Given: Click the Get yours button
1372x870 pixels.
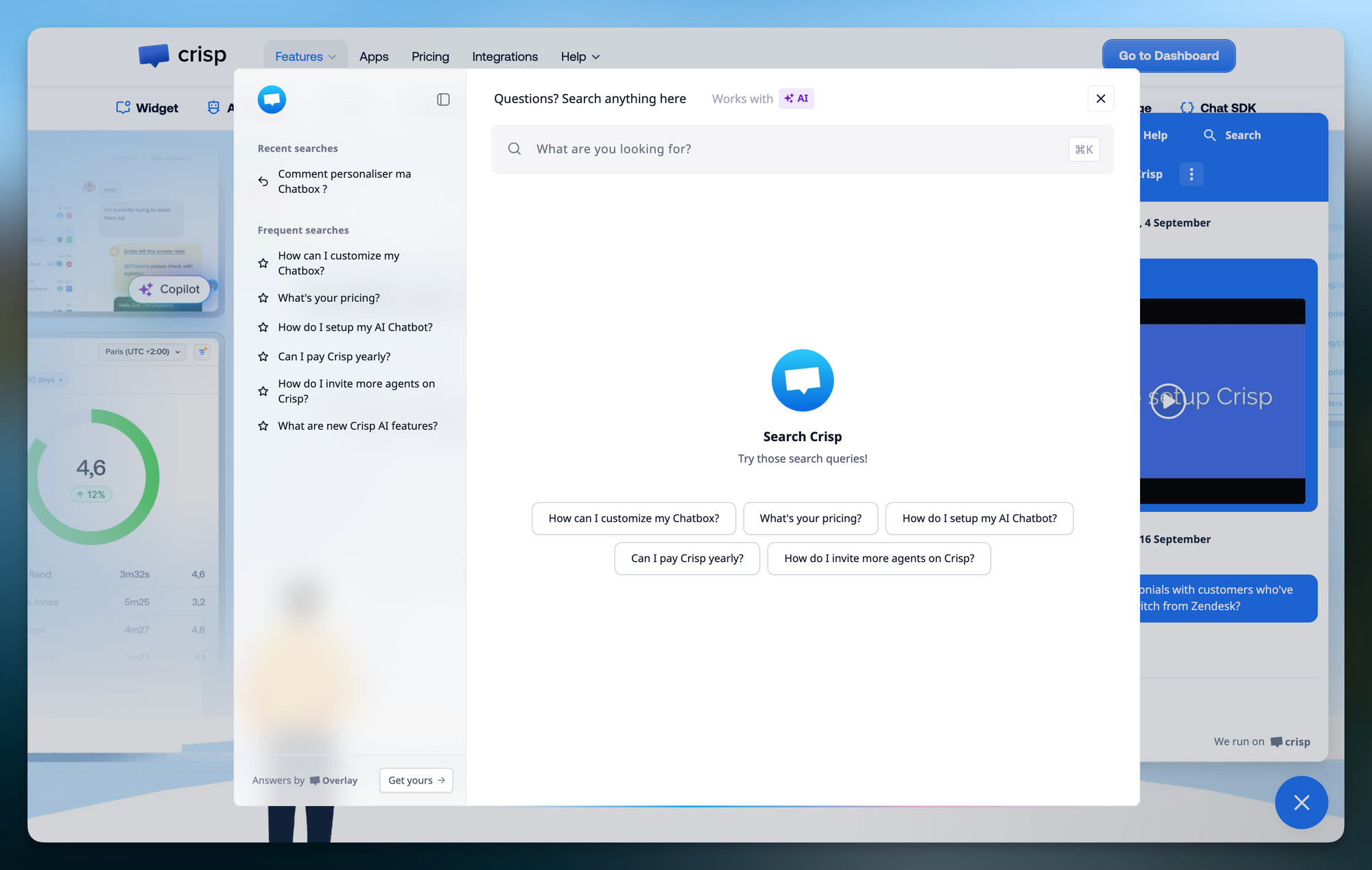Looking at the screenshot, I should click(416, 780).
